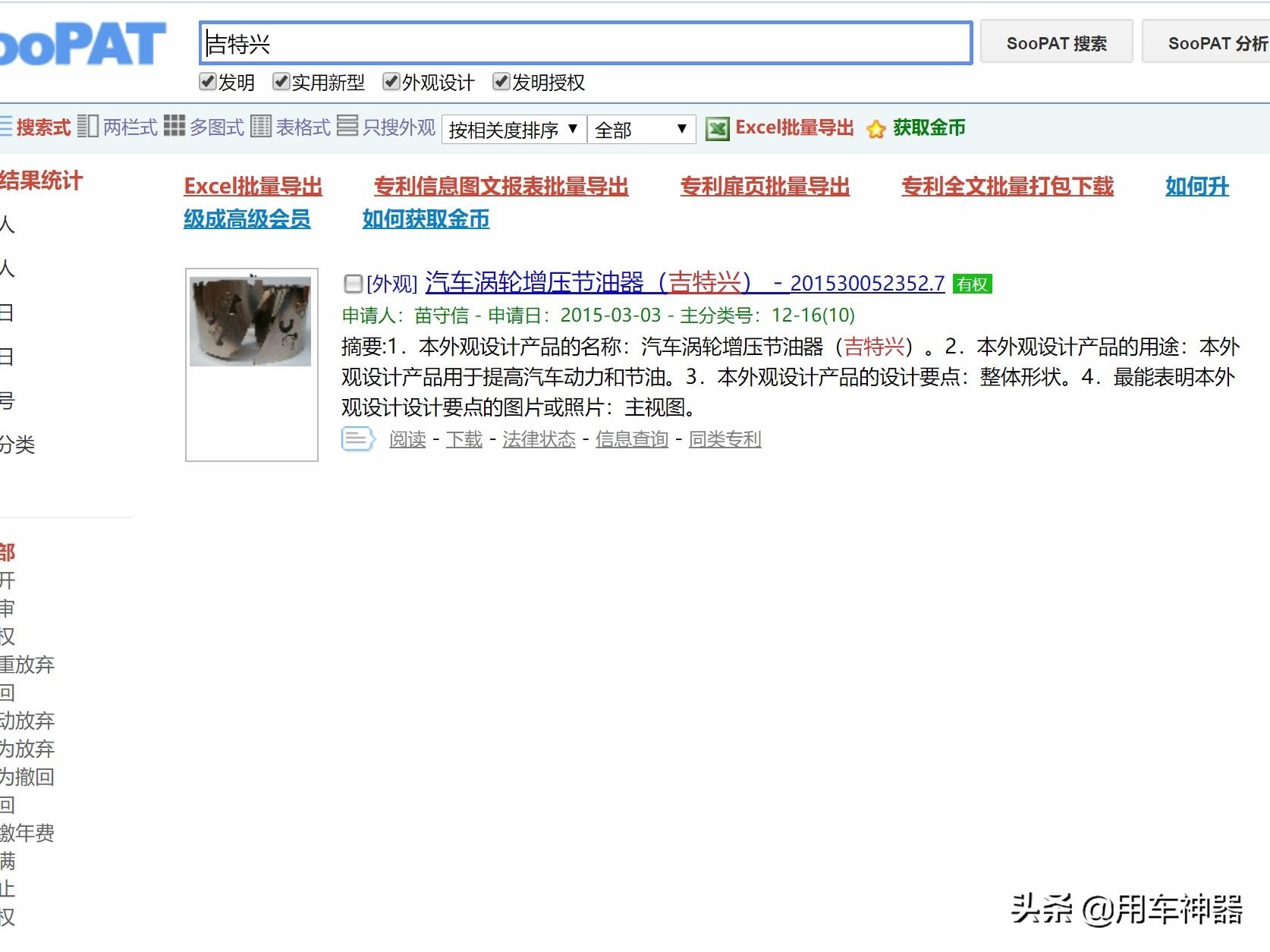
Task: Open the underlined Excel批量导出 link below toolbar
Action: (x=253, y=187)
